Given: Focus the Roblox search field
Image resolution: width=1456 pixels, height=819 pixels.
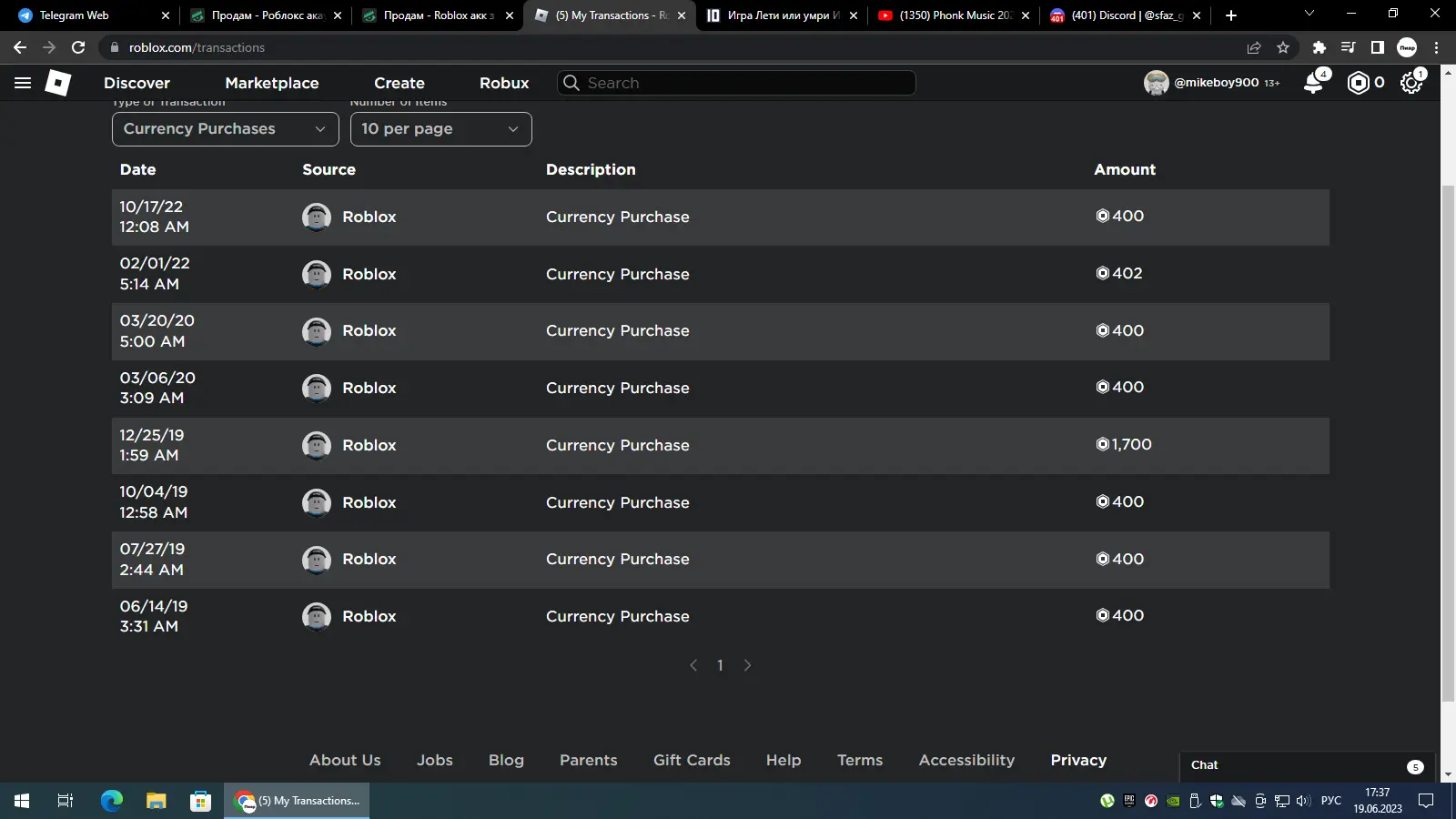Looking at the screenshot, I should click(736, 83).
